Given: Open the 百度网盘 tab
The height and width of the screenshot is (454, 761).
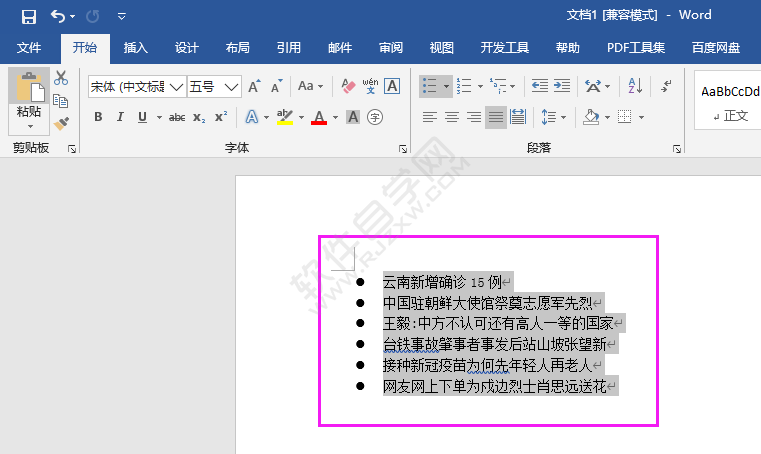Looking at the screenshot, I should (716, 48).
